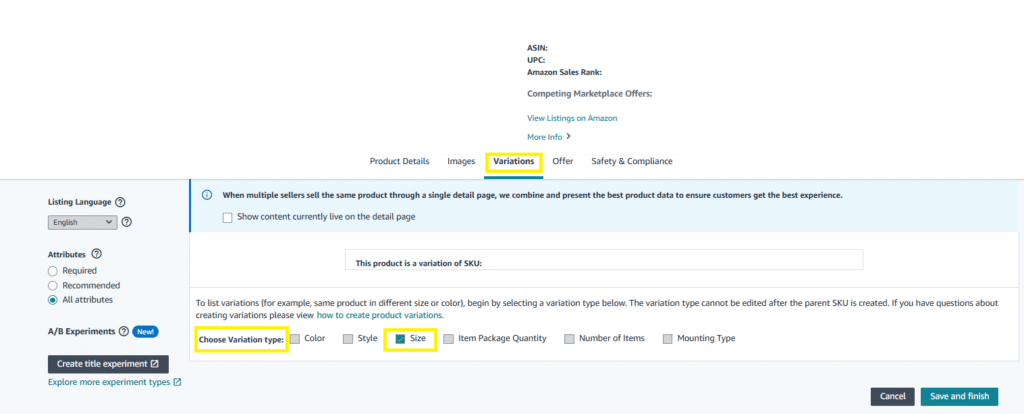The image size is (1024, 414).
Task: Click the blue info icon in banner
Action: tap(207, 195)
